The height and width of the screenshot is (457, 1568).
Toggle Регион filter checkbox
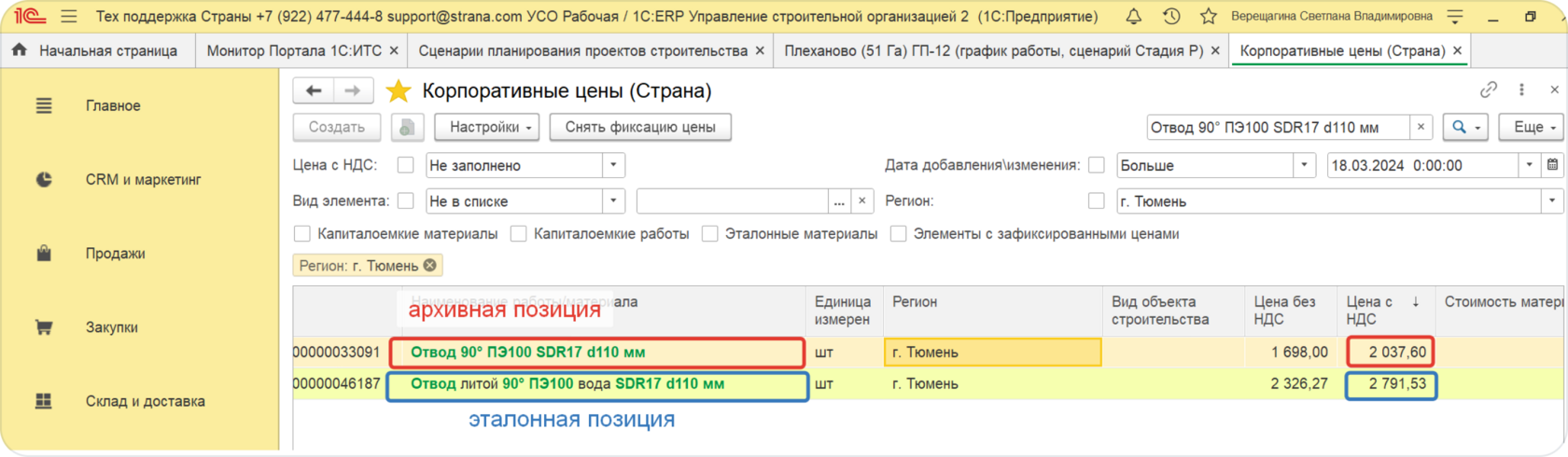click(x=1097, y=201)
